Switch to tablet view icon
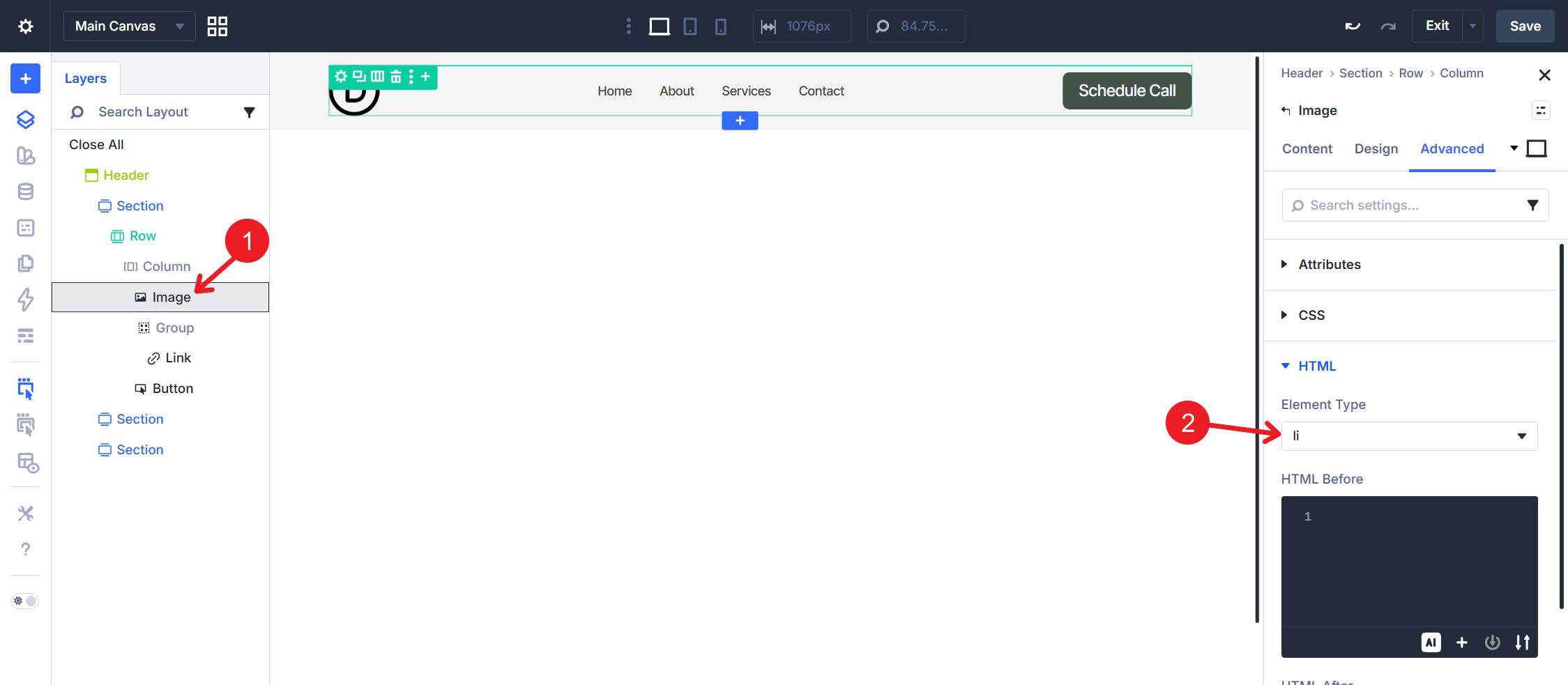The height and width of the screenshot is (685, 1568). pos(690,26)
